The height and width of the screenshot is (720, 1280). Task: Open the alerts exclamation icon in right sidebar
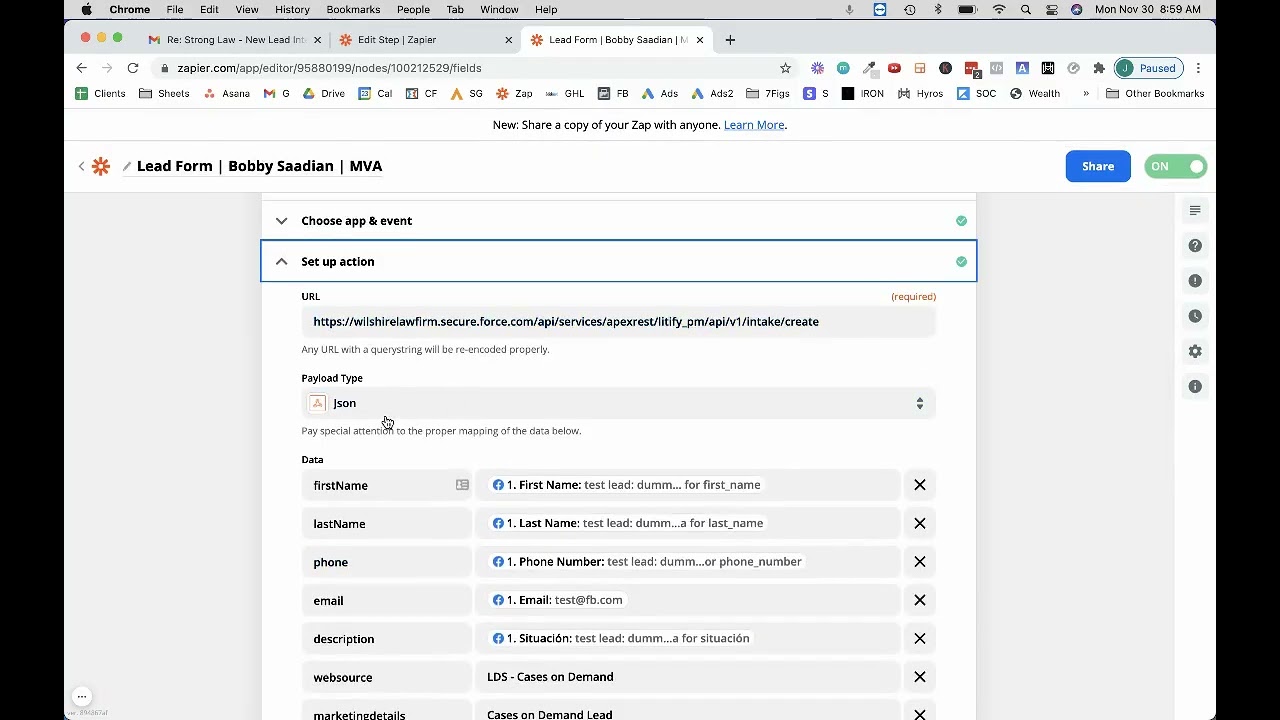(x=1195, y=281)
